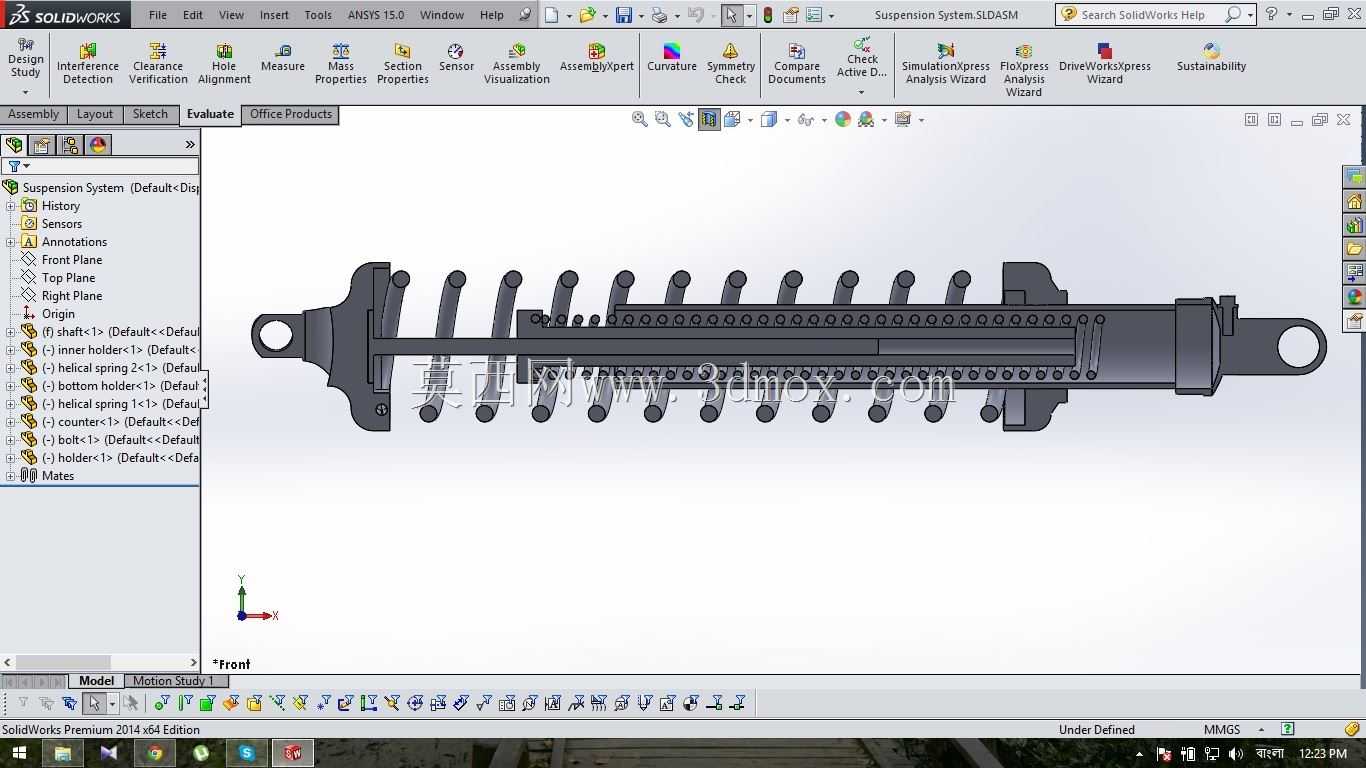Open Assembly Visualization
Viewport: 1366px width, 768px height.
[517, 64]
